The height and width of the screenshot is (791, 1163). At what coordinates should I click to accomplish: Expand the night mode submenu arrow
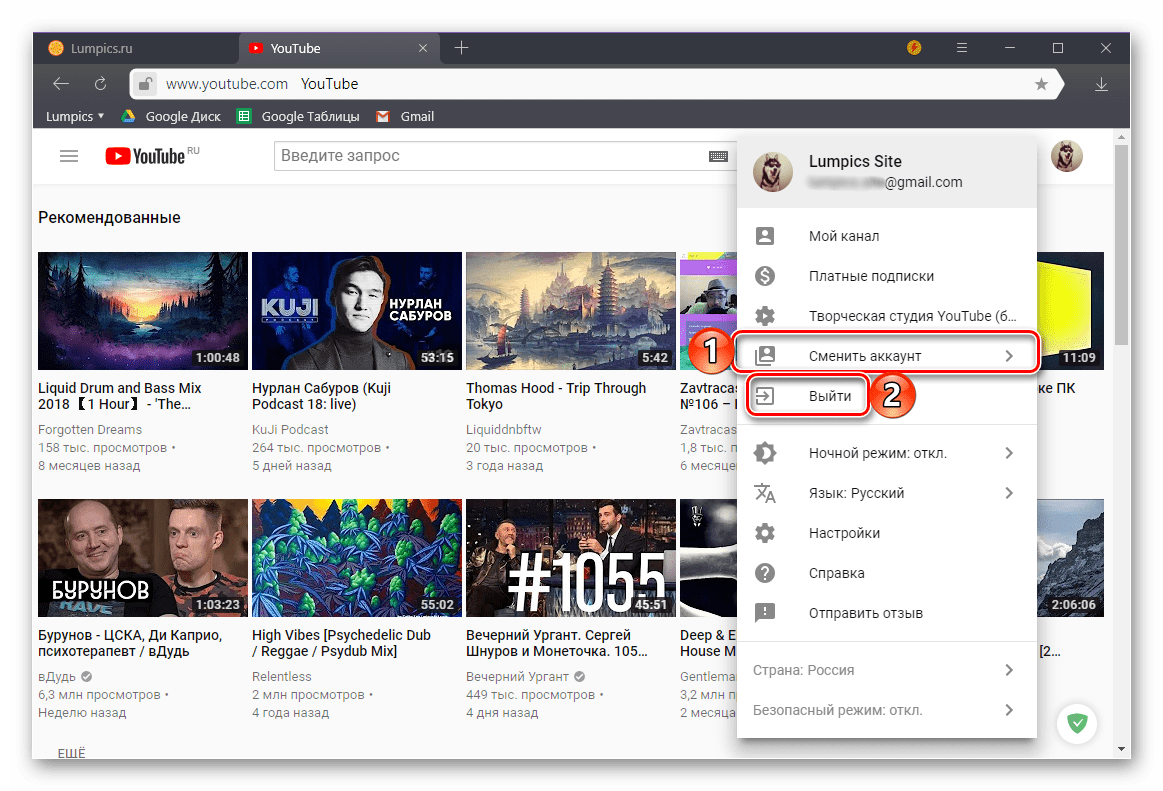pos(1009,453)
